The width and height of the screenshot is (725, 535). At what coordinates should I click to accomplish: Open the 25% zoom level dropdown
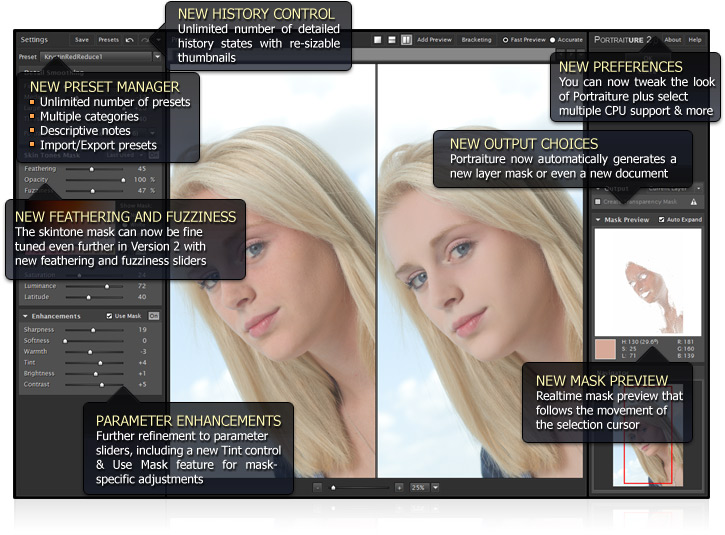coord(435,487)
